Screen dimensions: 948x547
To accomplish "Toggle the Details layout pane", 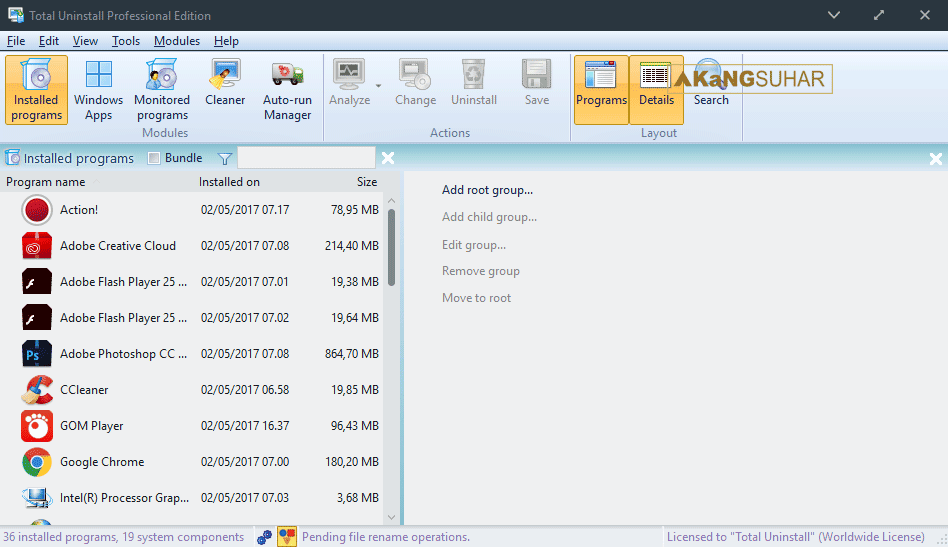I will pos(657,90).
